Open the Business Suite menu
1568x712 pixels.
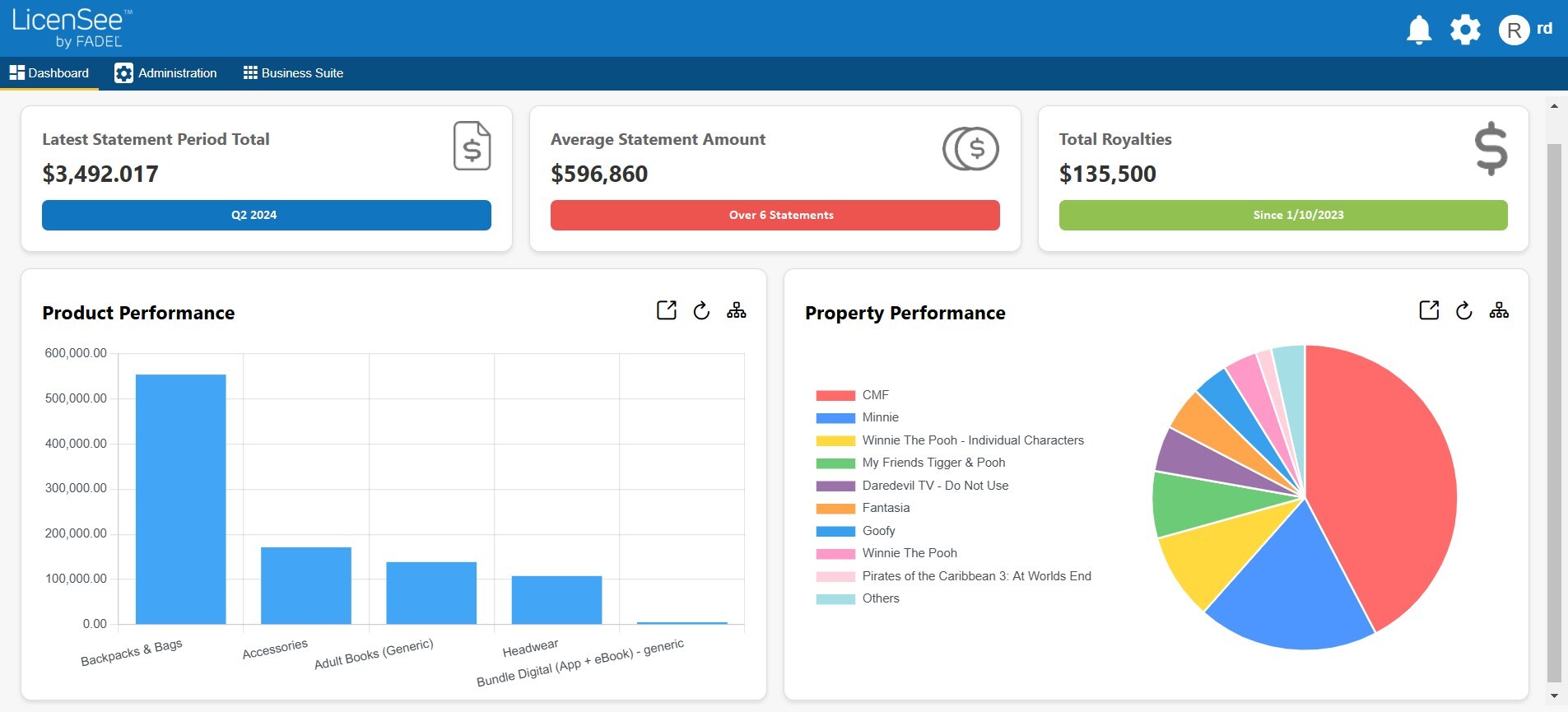293,73
